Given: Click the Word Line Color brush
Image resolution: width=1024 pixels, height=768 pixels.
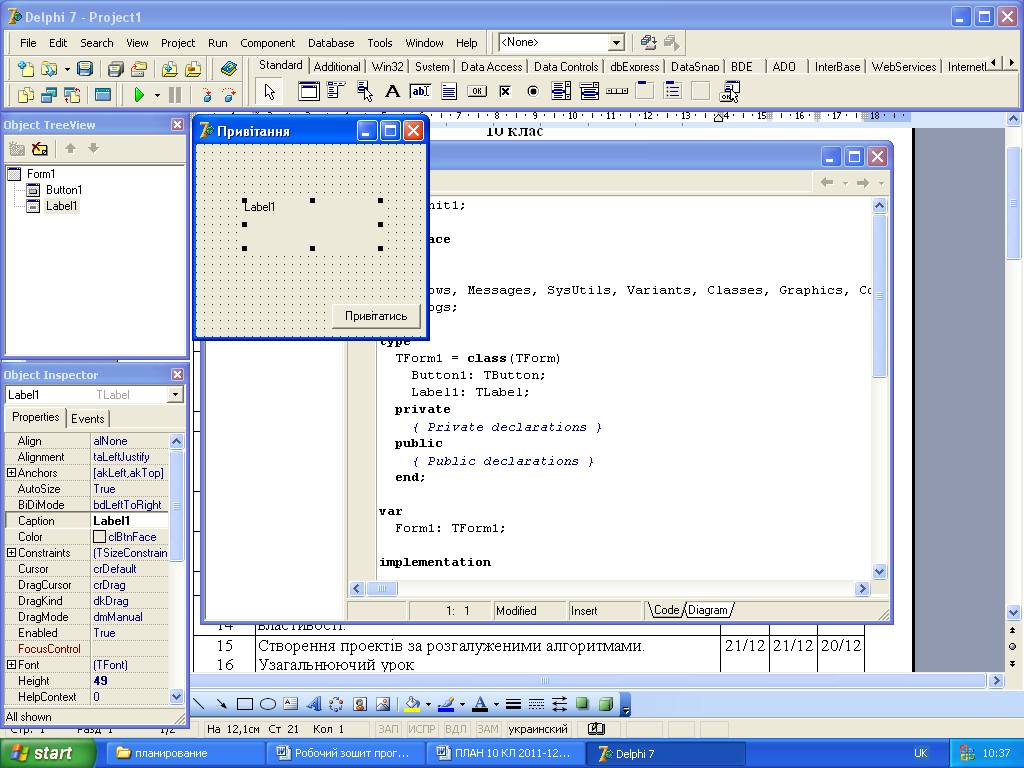Looking at the screenshot, I should (x=447, y=704).
